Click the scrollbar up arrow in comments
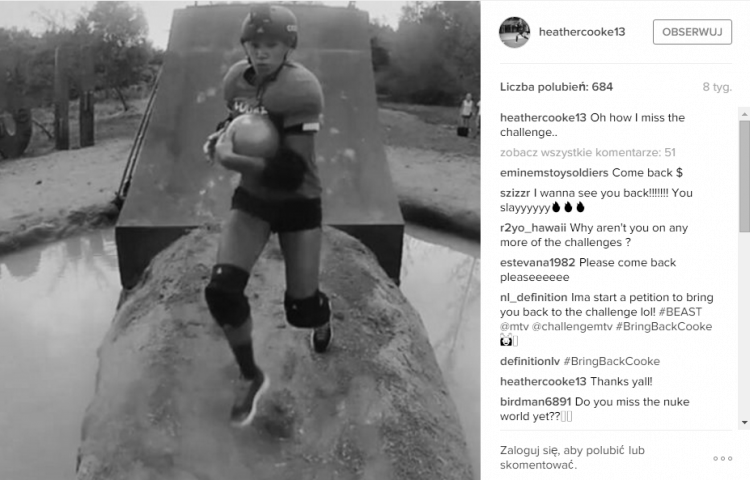 (x=744, y=114)
